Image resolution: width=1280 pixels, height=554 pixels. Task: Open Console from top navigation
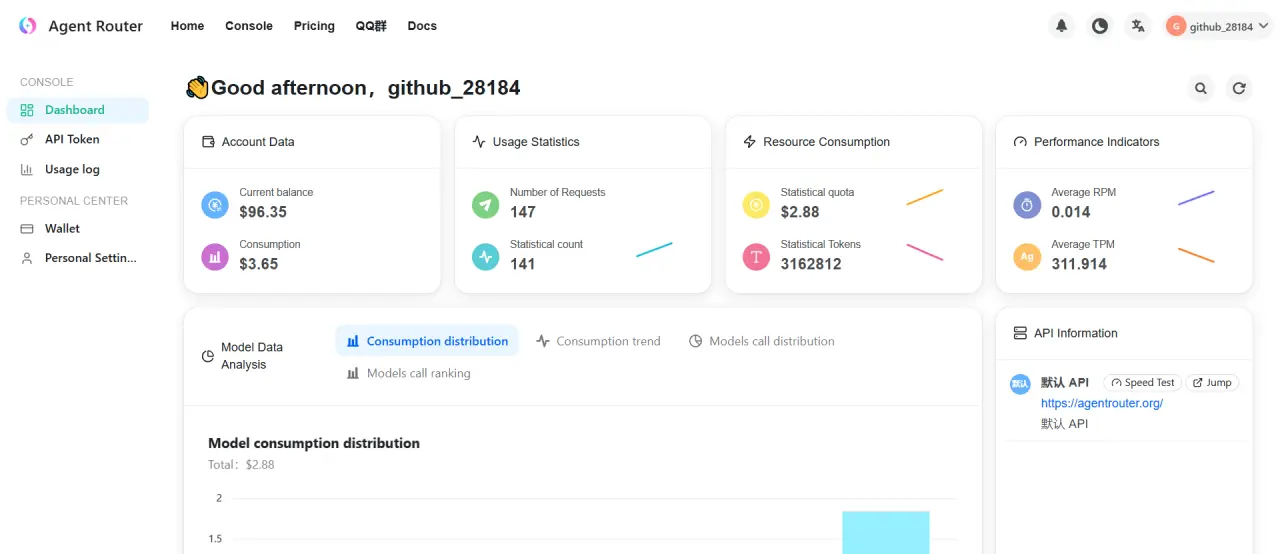[x=249, y=26]
